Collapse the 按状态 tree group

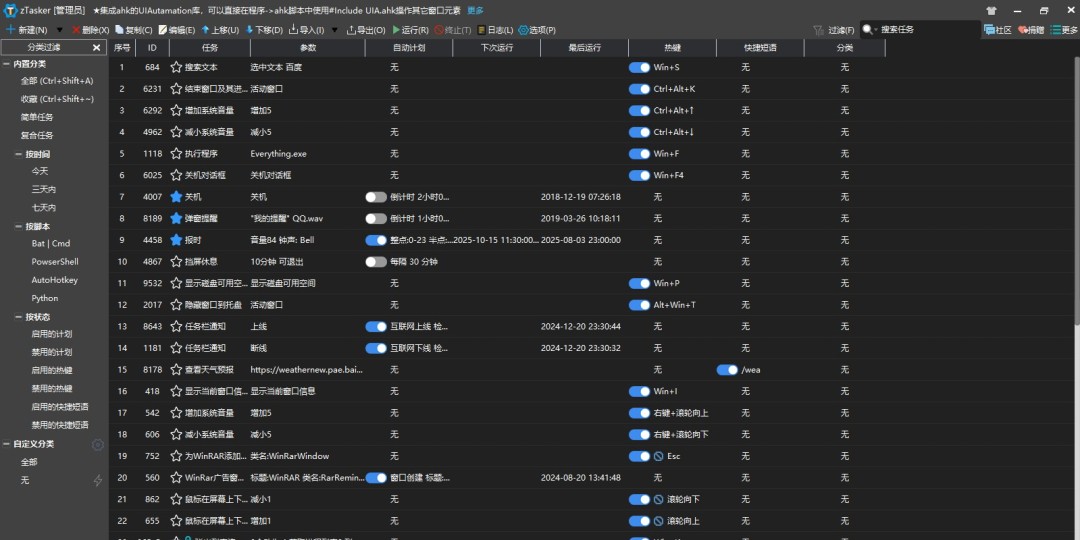(19, 318)
